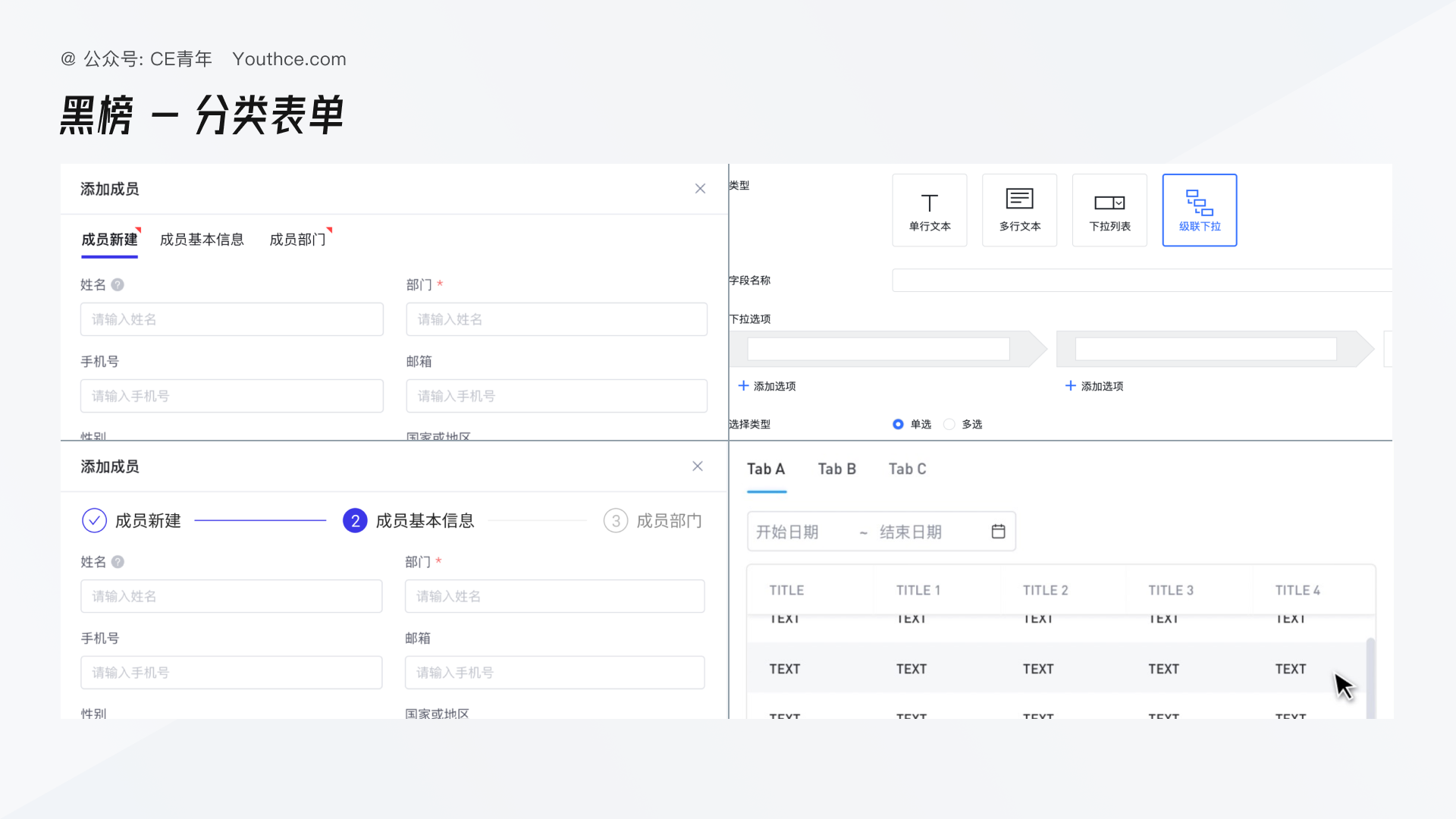This screenshot has height=819, width=1456.
Task: Click the 成员新建 step label
Action: pyautogui.click(x=148, y=520)
